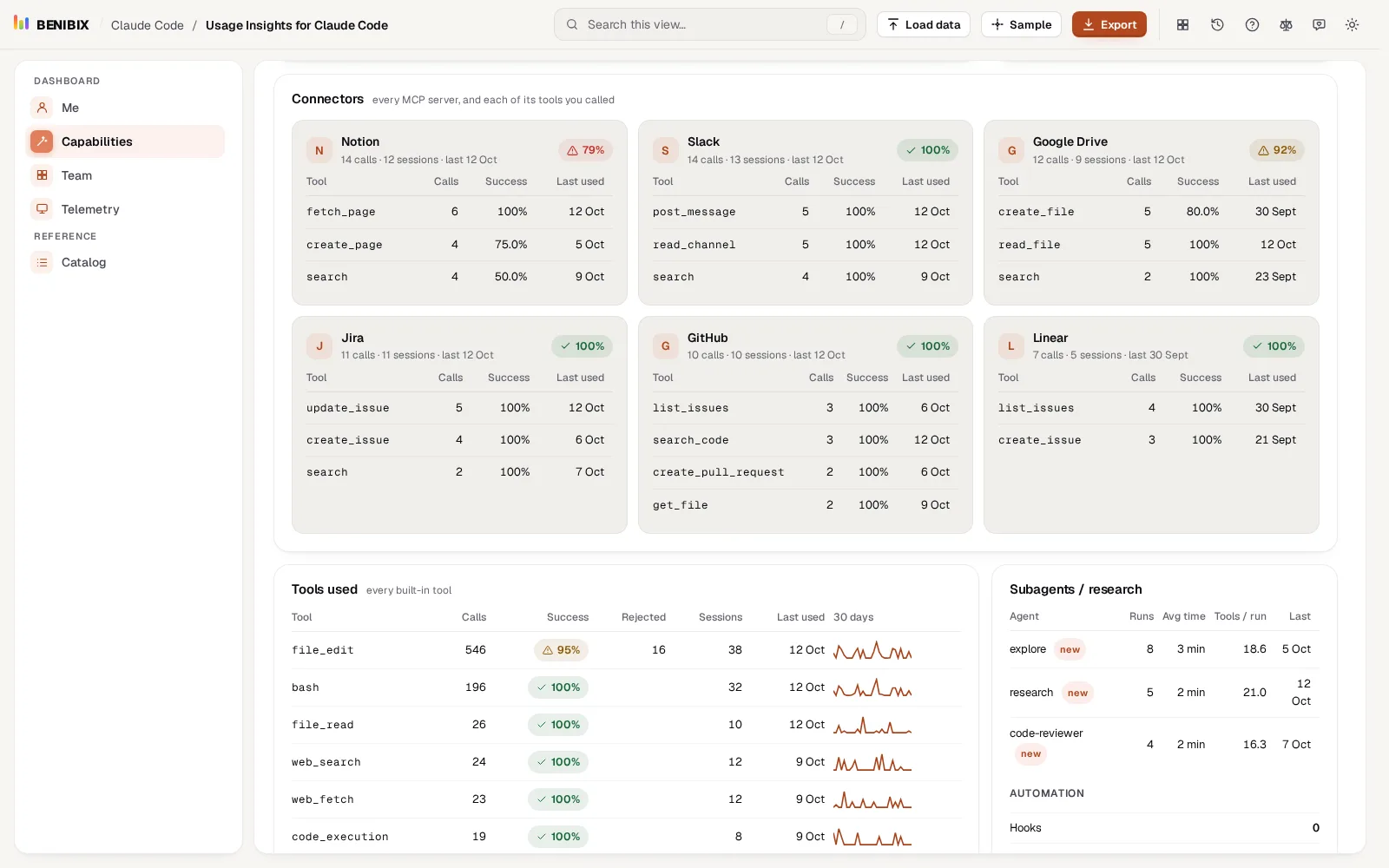Open the grid layout icon in the header

pyautogui.click(x=1182, y=25)
